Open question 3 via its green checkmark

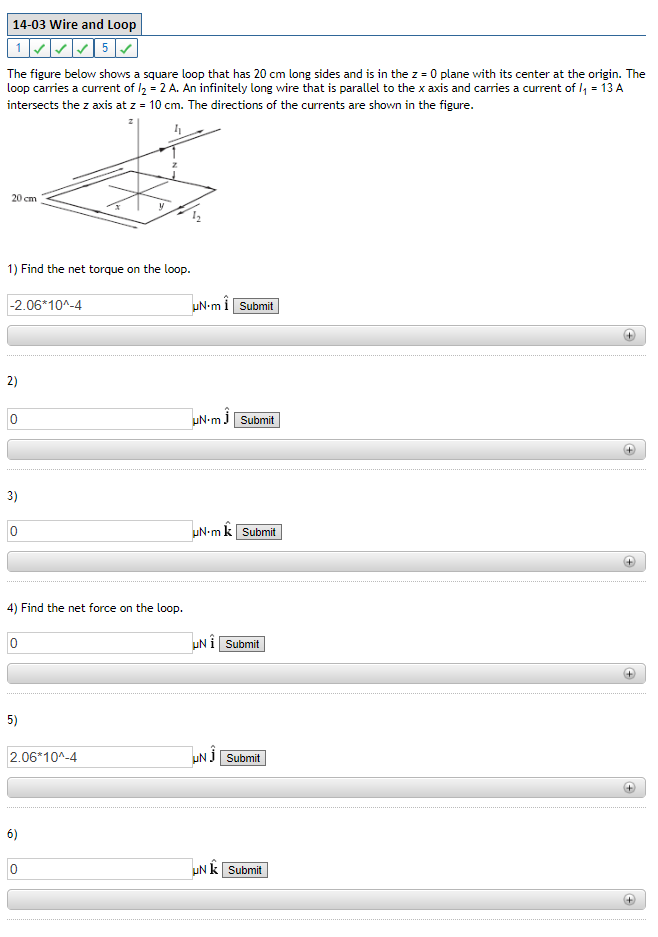[61, 47]
